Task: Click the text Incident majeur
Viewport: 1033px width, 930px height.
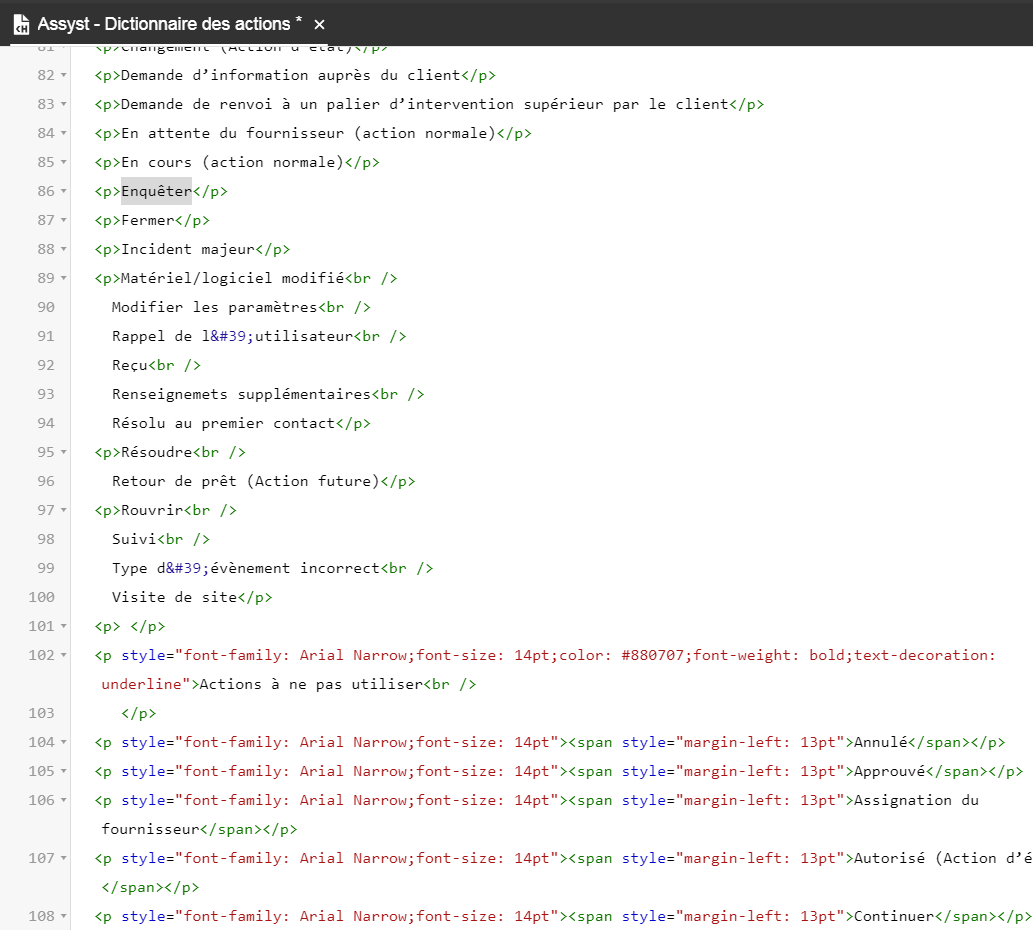Action: [x=188, y=249]
